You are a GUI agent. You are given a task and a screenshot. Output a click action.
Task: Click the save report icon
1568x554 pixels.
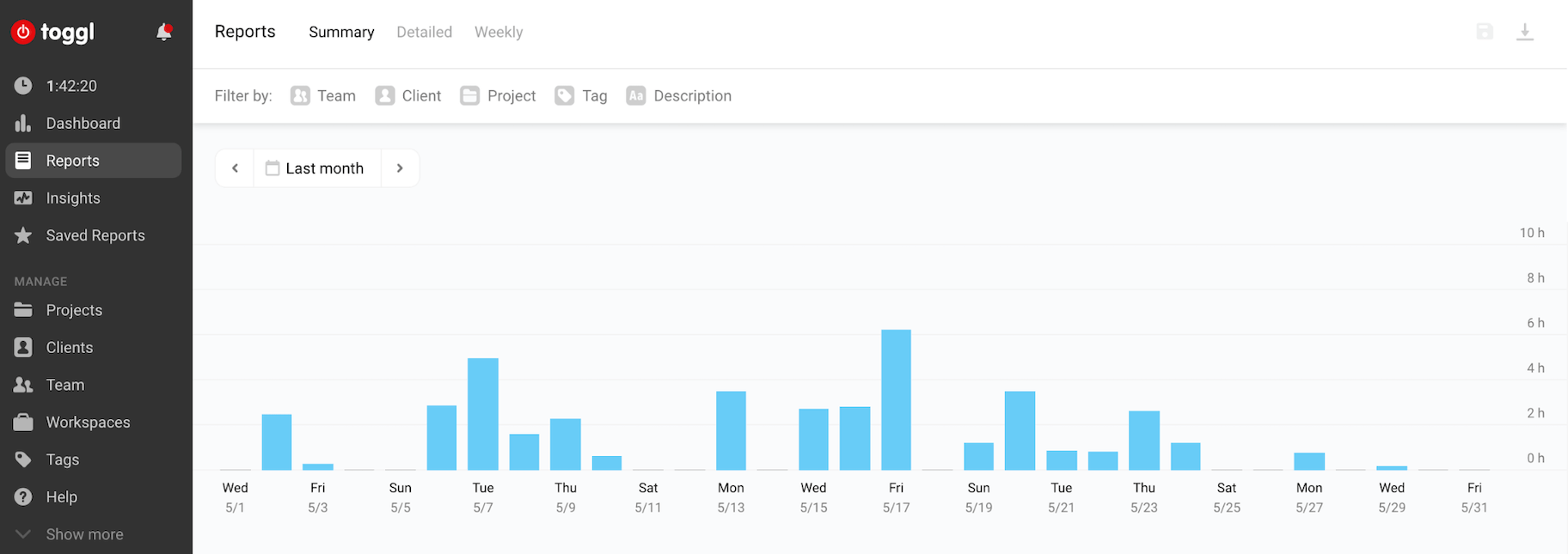tap(1485, 32)
